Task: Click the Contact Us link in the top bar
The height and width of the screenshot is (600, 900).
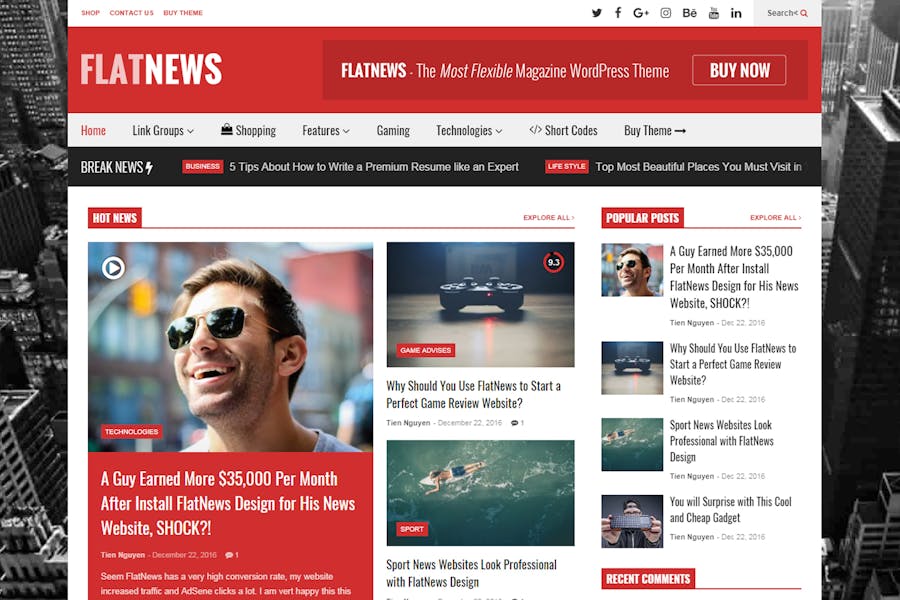Action: [x=131, y=13]
